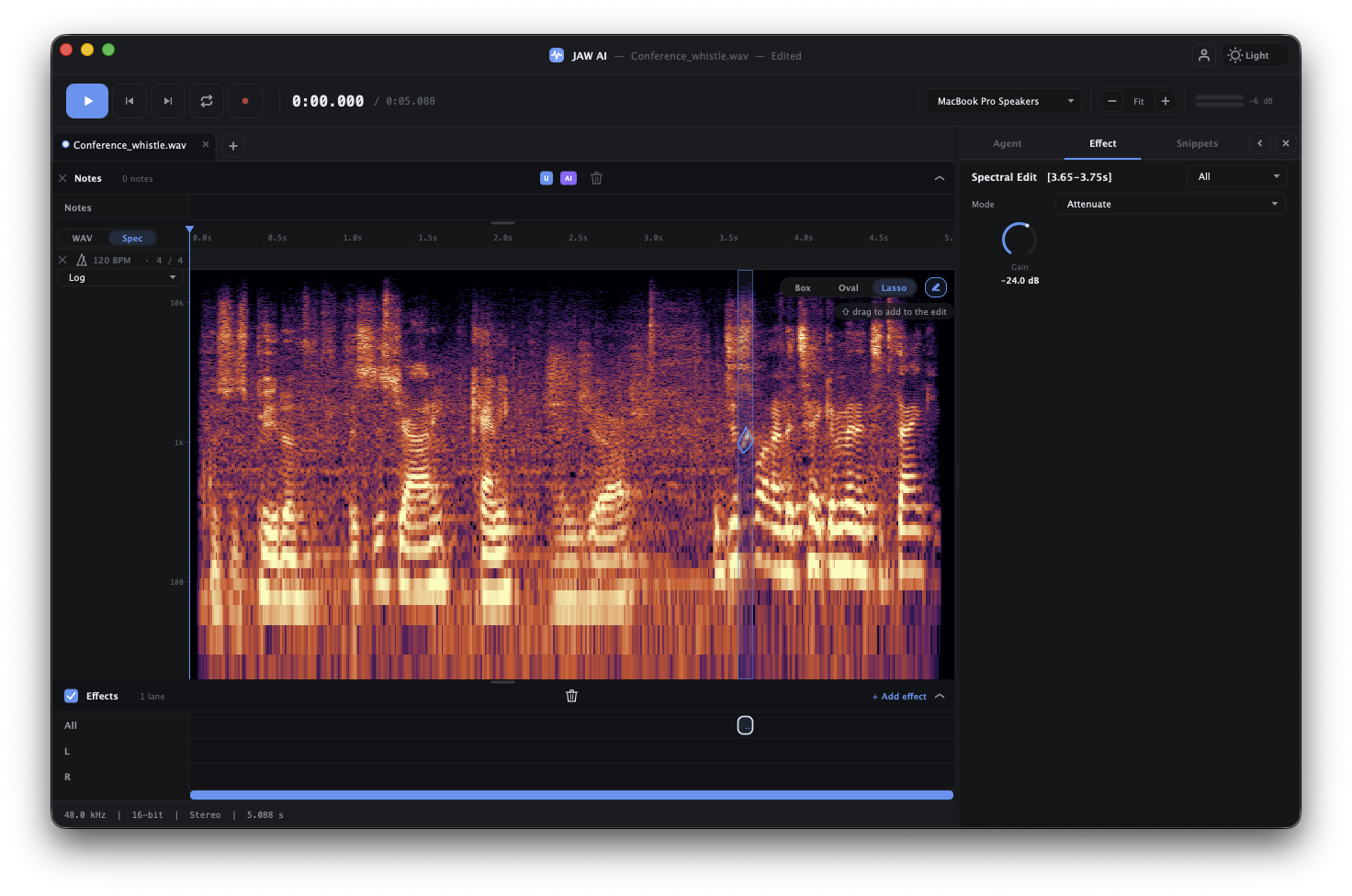Click the -24.0 dB gain value

click(x=1020, y=281)
